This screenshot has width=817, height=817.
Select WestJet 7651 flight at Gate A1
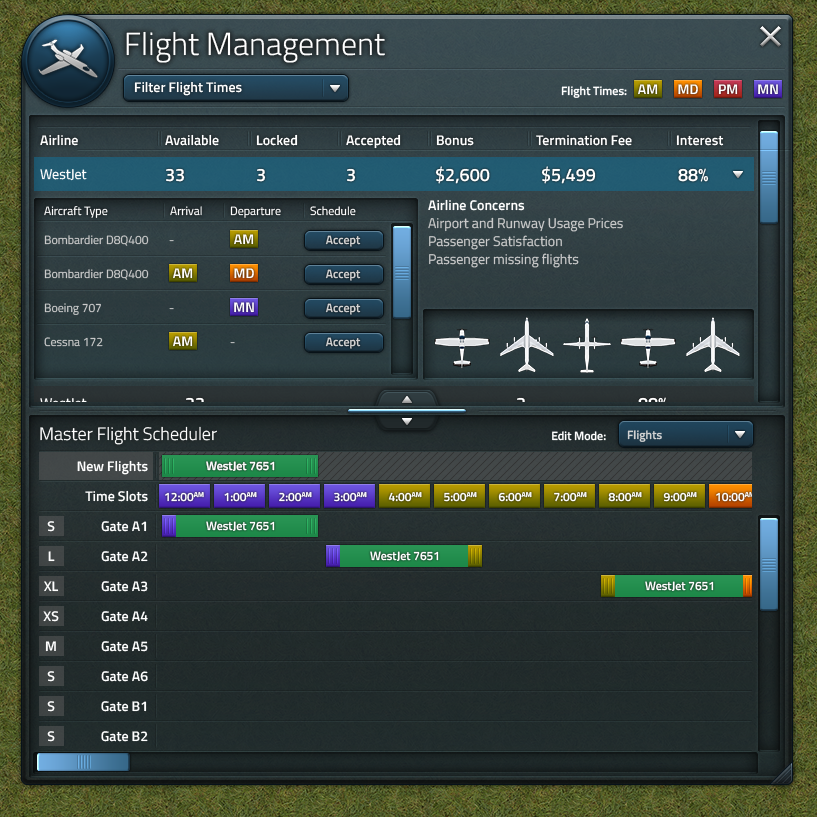coord(240,526)
